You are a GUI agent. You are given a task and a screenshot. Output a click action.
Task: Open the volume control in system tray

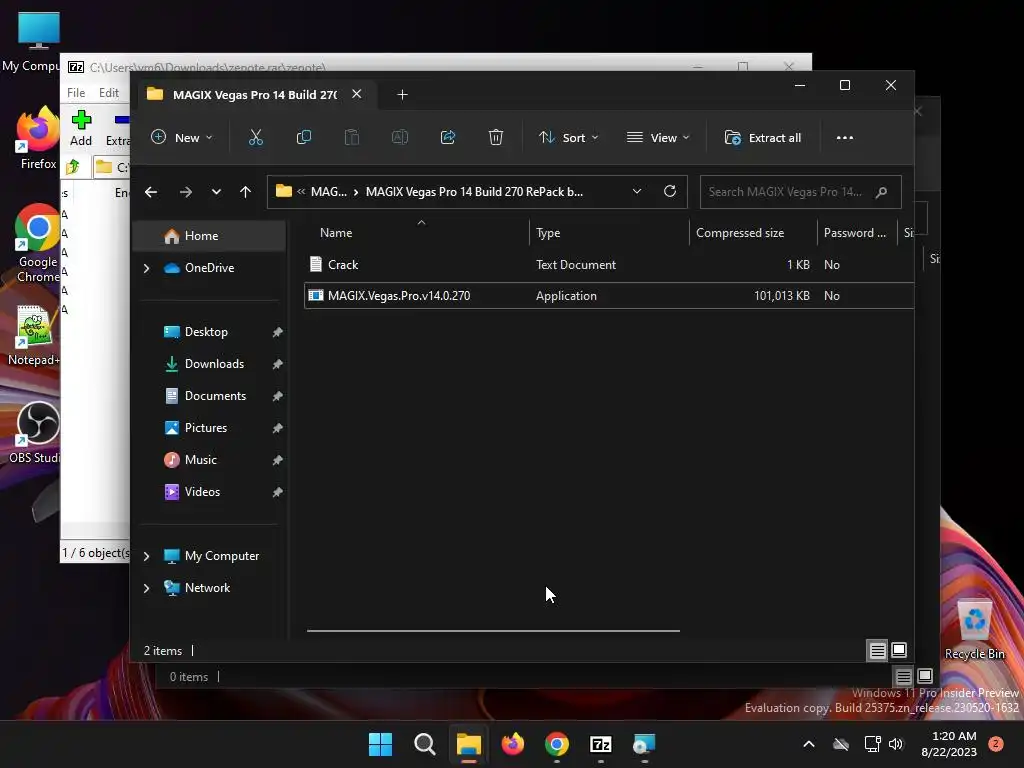(896, 744)
